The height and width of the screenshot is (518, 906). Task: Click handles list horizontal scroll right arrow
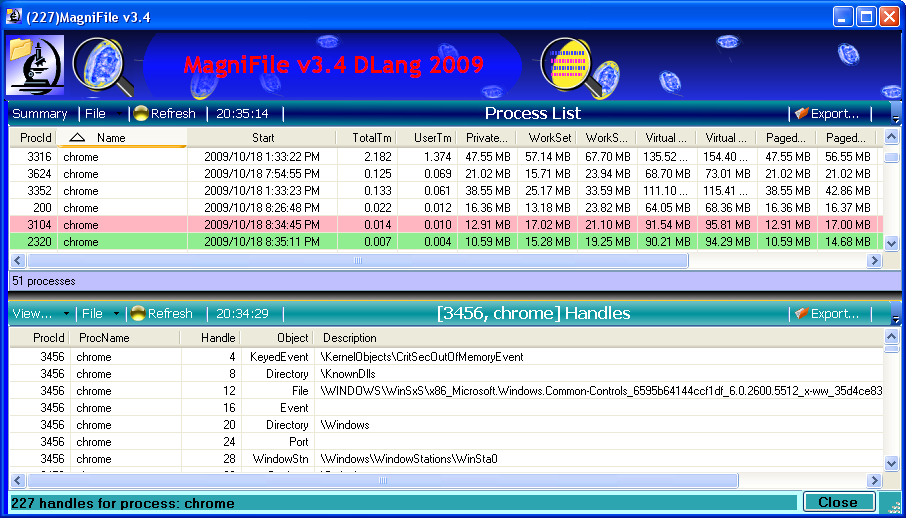click(875, 480)
